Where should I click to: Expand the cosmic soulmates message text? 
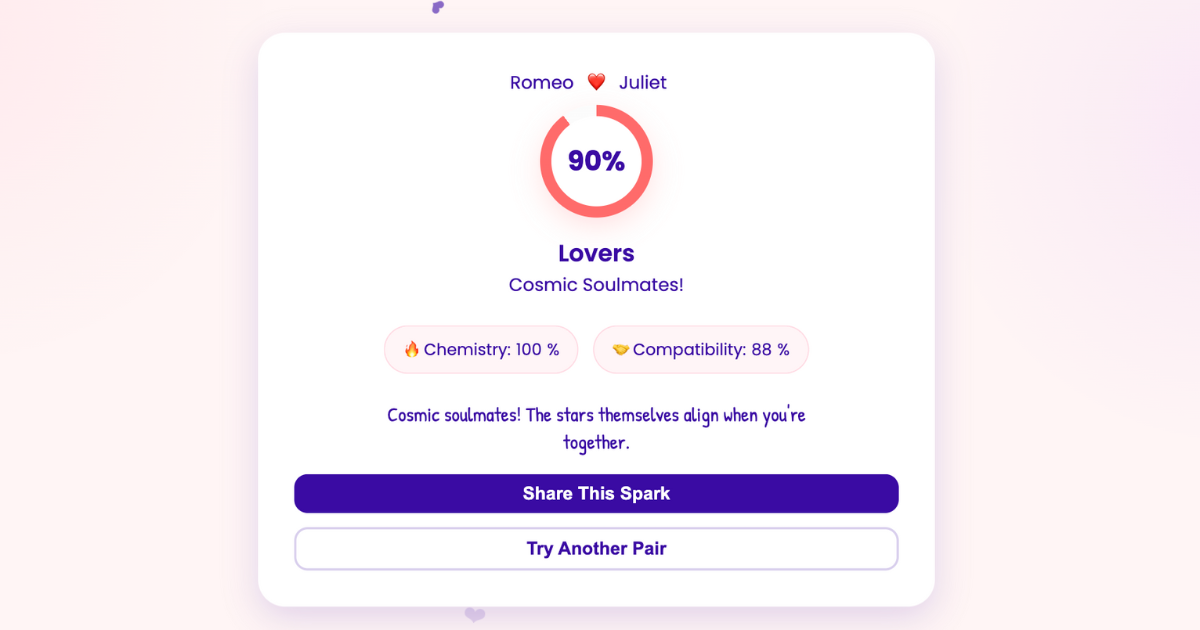click(596, 428)
